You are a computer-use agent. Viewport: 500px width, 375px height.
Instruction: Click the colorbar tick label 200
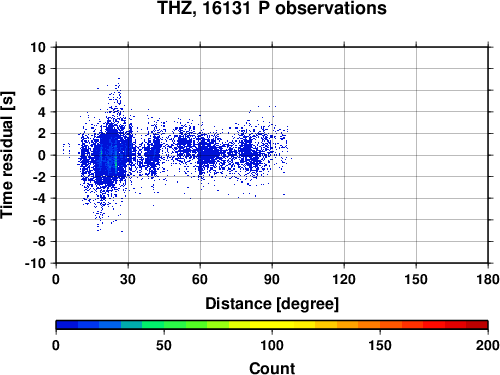(487, 346)
